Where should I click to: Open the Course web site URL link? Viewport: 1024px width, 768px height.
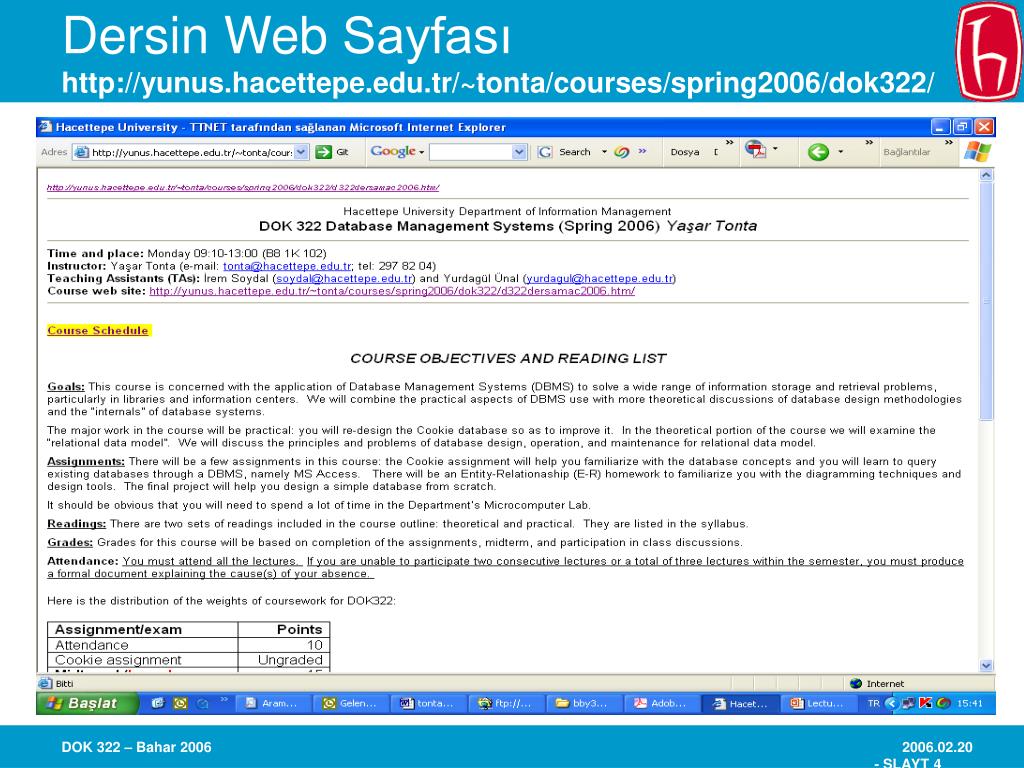tap(392, 291)
